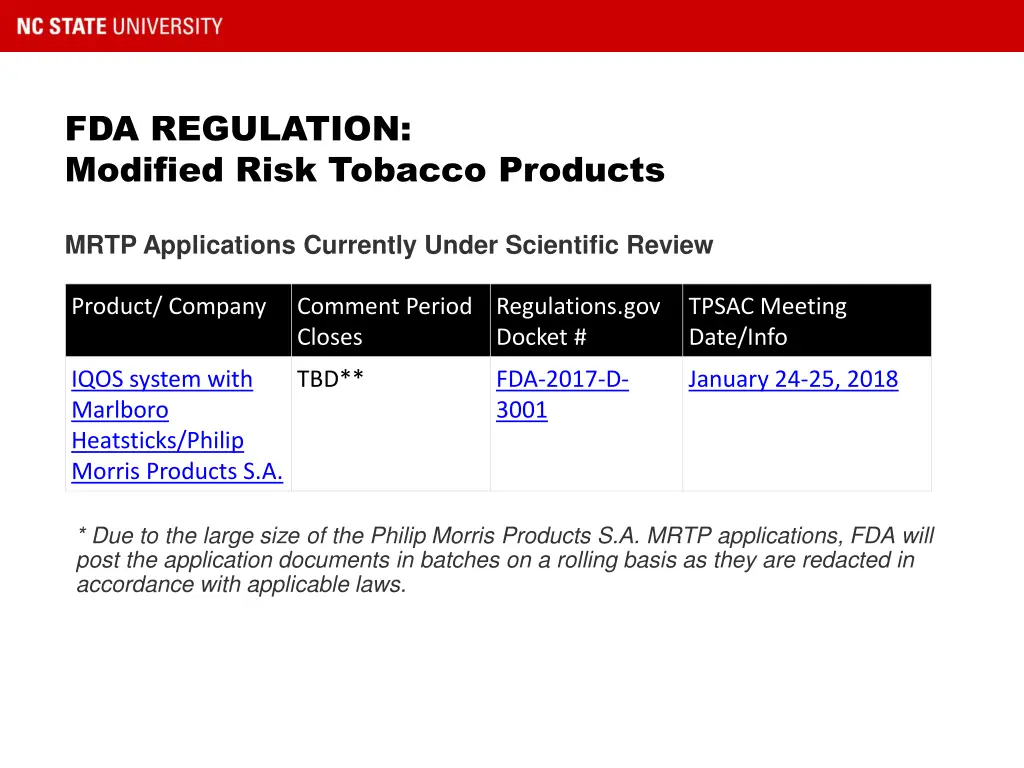Select the TBD** table cell
The width and height of the screenshot is (1024, 768).
click(330, 380)
